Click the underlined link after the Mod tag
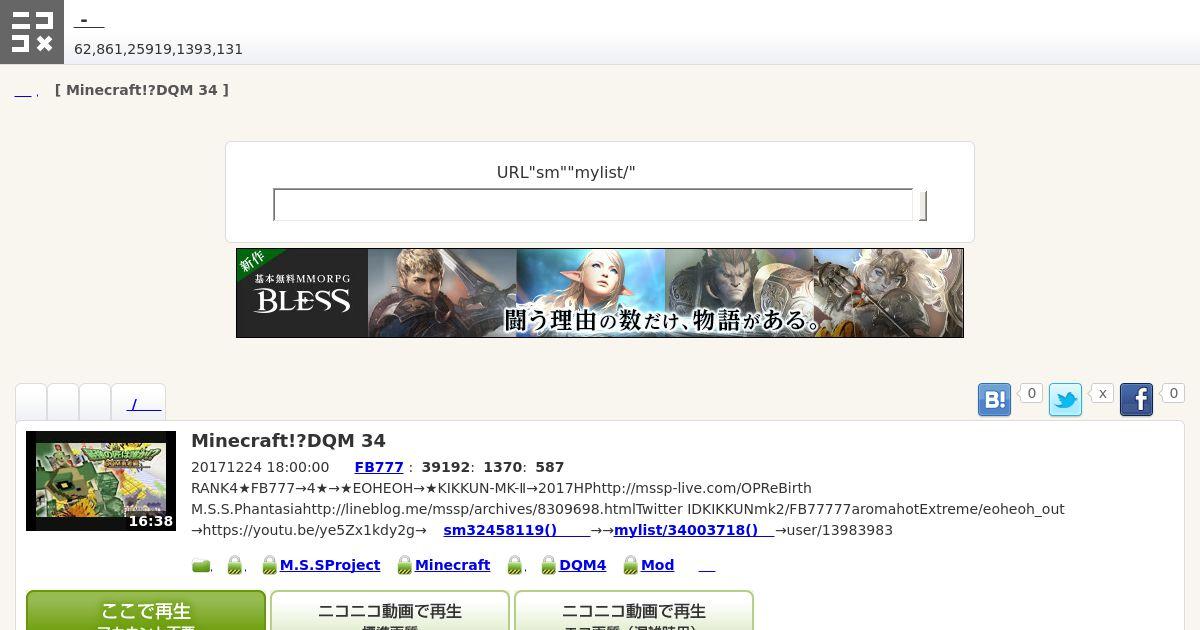Screen dimensions: 1200x630 click(x=707, y=566)
